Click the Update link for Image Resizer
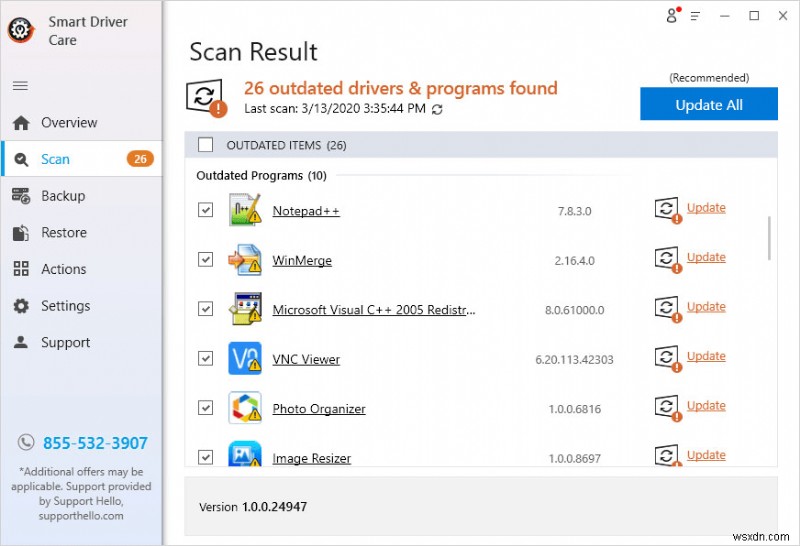 point(706,456)
